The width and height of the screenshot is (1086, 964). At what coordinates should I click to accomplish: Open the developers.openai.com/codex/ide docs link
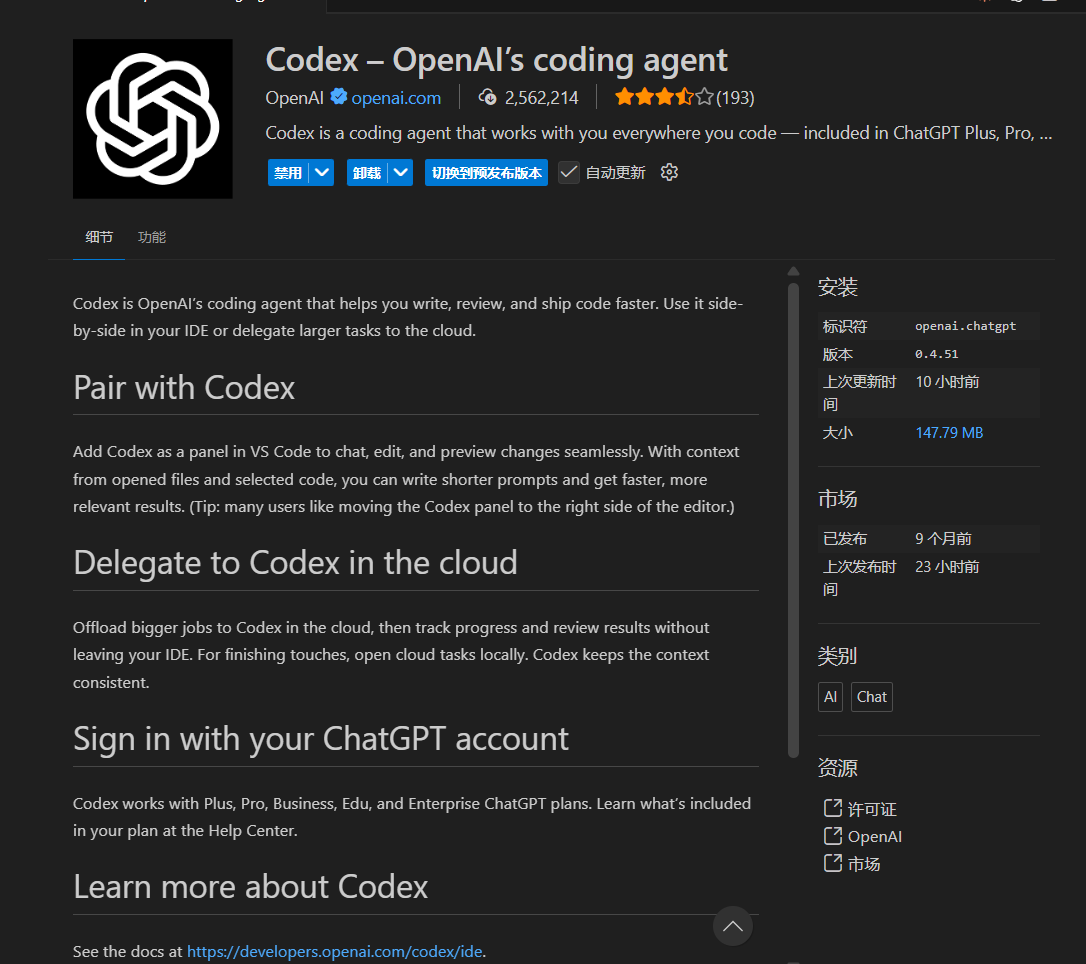(335, 952)
